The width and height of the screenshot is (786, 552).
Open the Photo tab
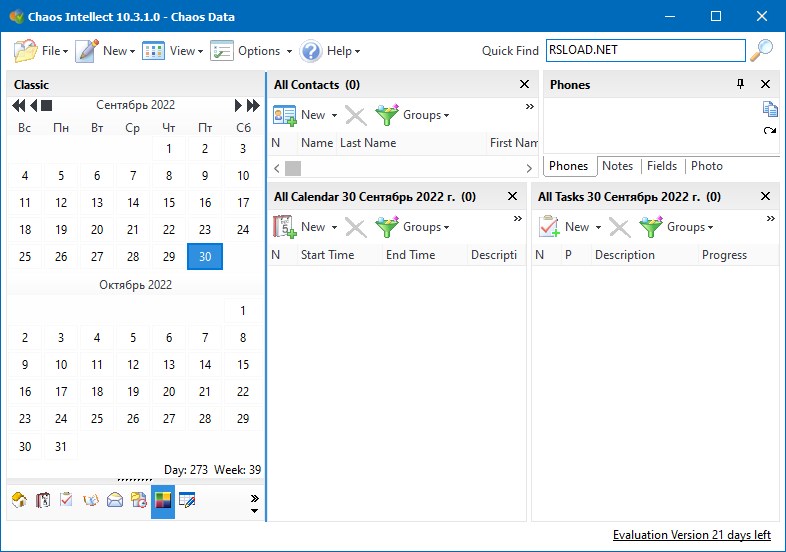pyautogui.click(x=706, y=166)
